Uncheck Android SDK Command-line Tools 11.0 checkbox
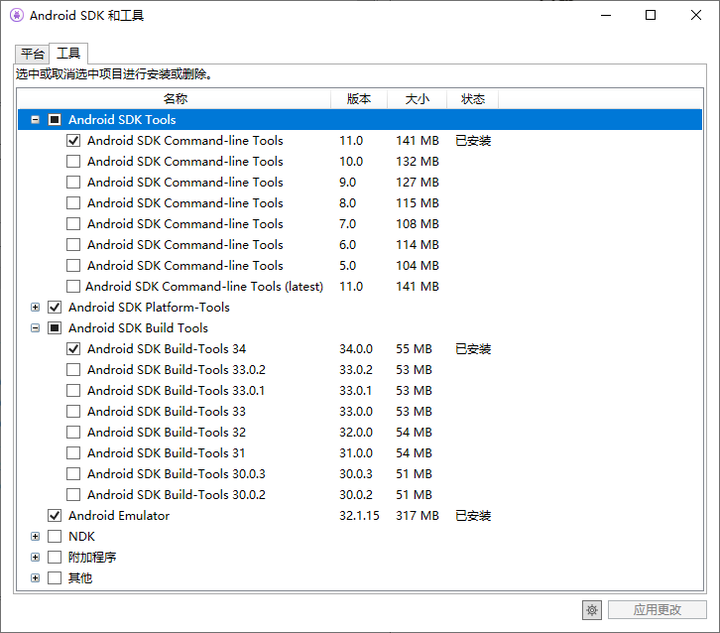This screenshot has height=633, width=720. pos(73,141)
